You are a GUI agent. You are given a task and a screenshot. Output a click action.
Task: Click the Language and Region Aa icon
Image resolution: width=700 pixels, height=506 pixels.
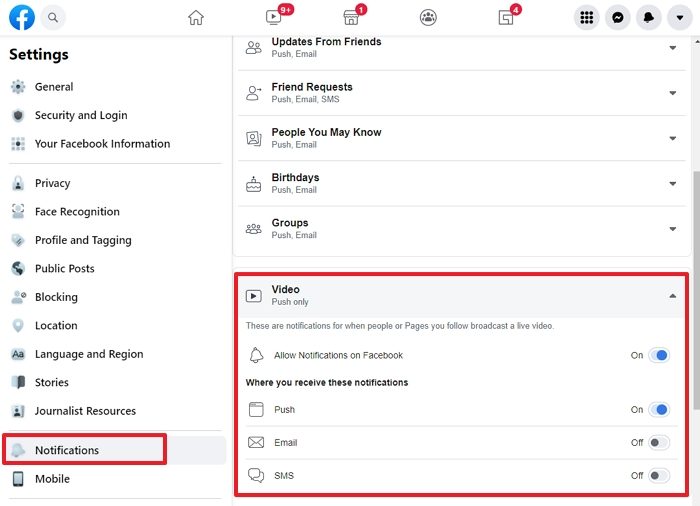pyautogui.click(x=18, y=354)
